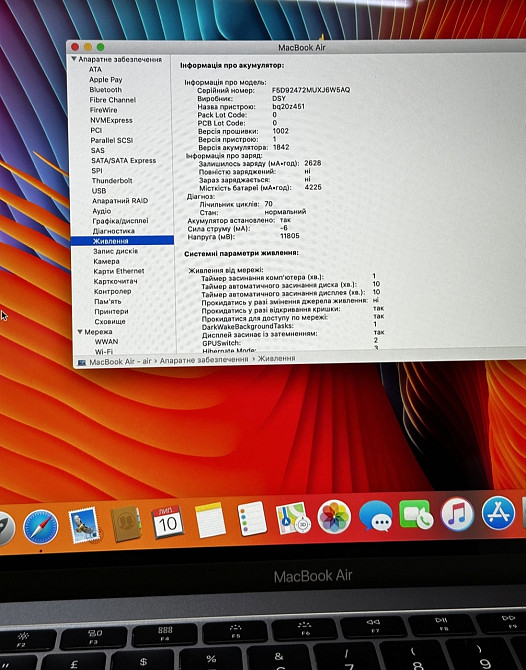Select SPI in the sidebar
The width and height of the screenshot is (526, 670).
(x=97, y=170)
